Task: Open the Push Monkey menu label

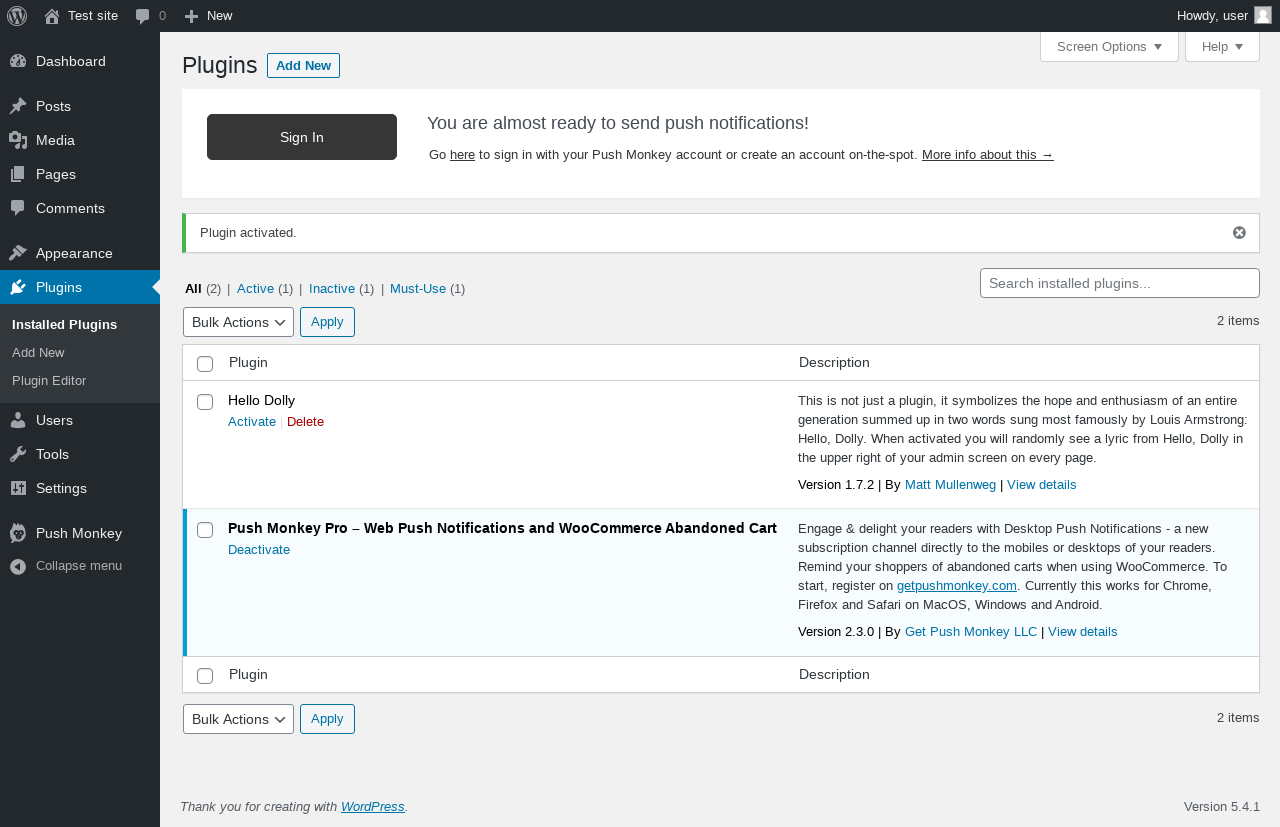Action: tap(79, 533)
